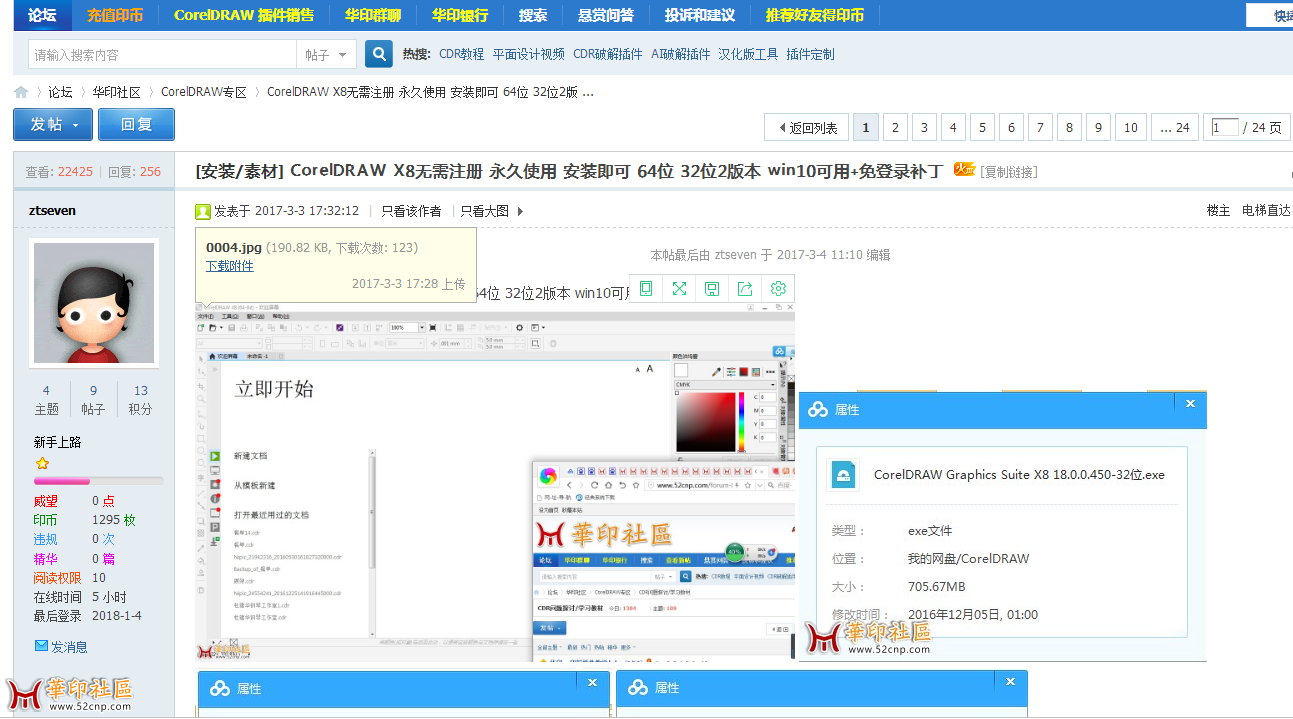Click 只看该作者 link

411,211
